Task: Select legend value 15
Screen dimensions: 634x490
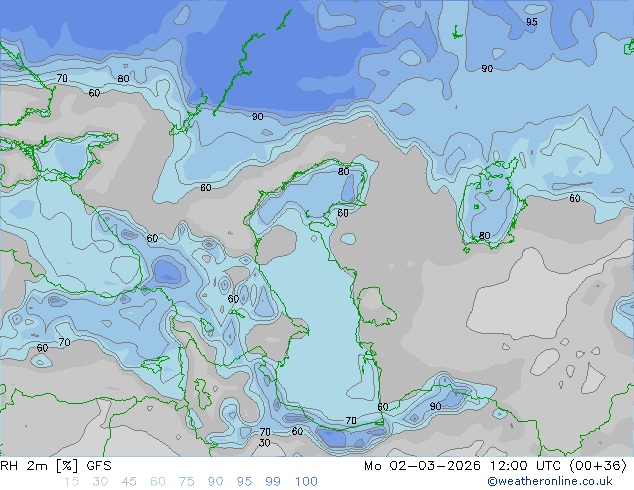Action: click(71, 482)
